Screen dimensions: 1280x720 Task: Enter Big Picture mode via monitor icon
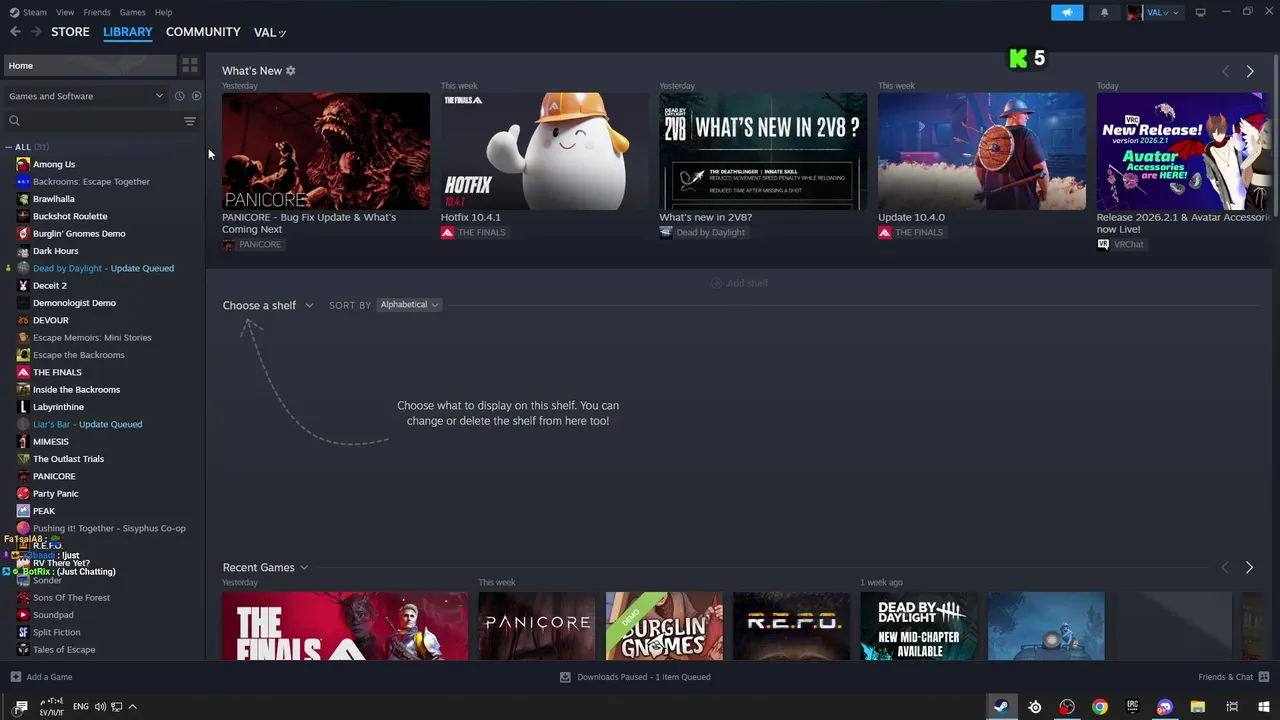(x=1200, y=12)
